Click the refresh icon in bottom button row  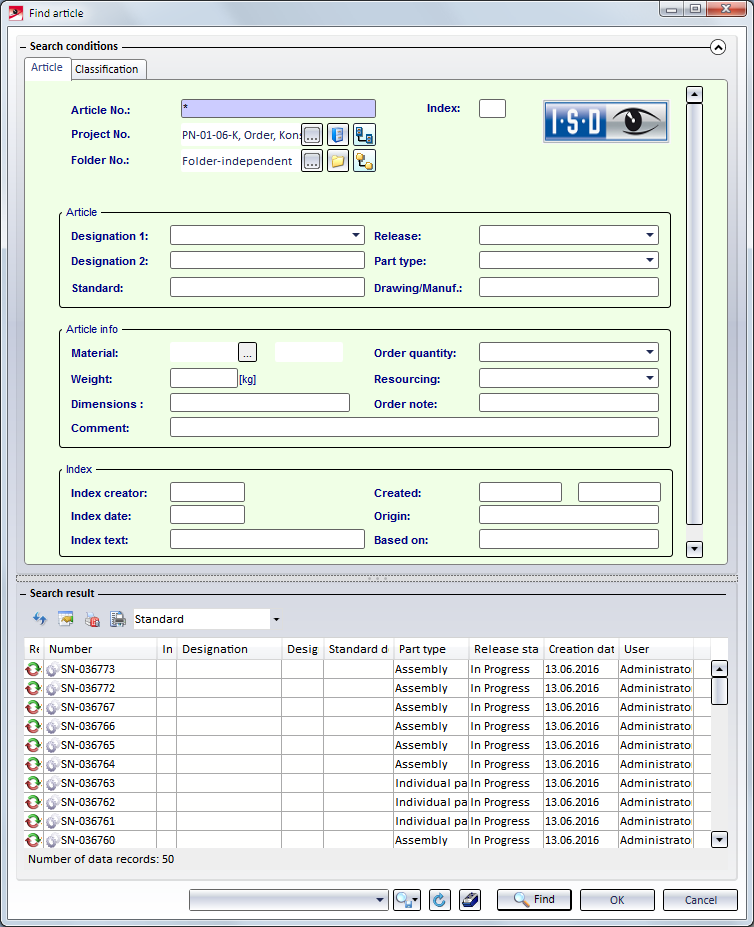pos(440,900)
